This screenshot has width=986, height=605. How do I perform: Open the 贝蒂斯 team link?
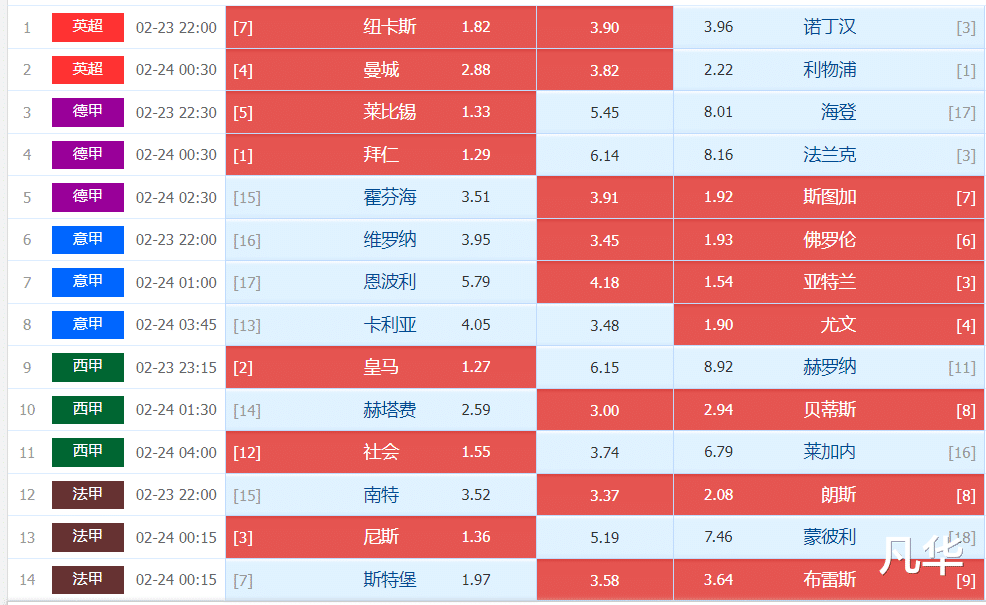pos(829,409)
